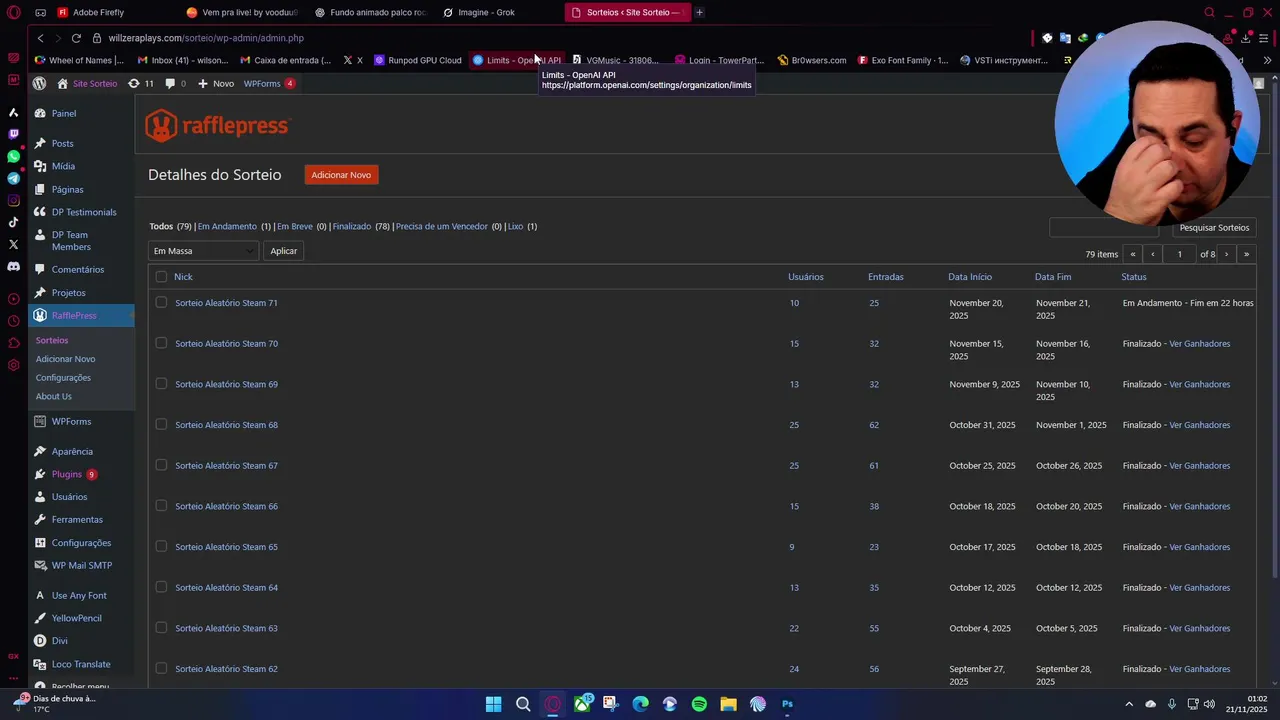Open the Windows Start menu
The width and height of the screenshot is (1280, 720).
(493, 704)
